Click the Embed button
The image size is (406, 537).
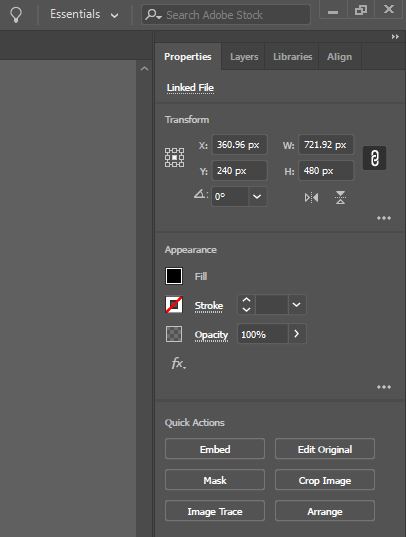click(215, 449)
